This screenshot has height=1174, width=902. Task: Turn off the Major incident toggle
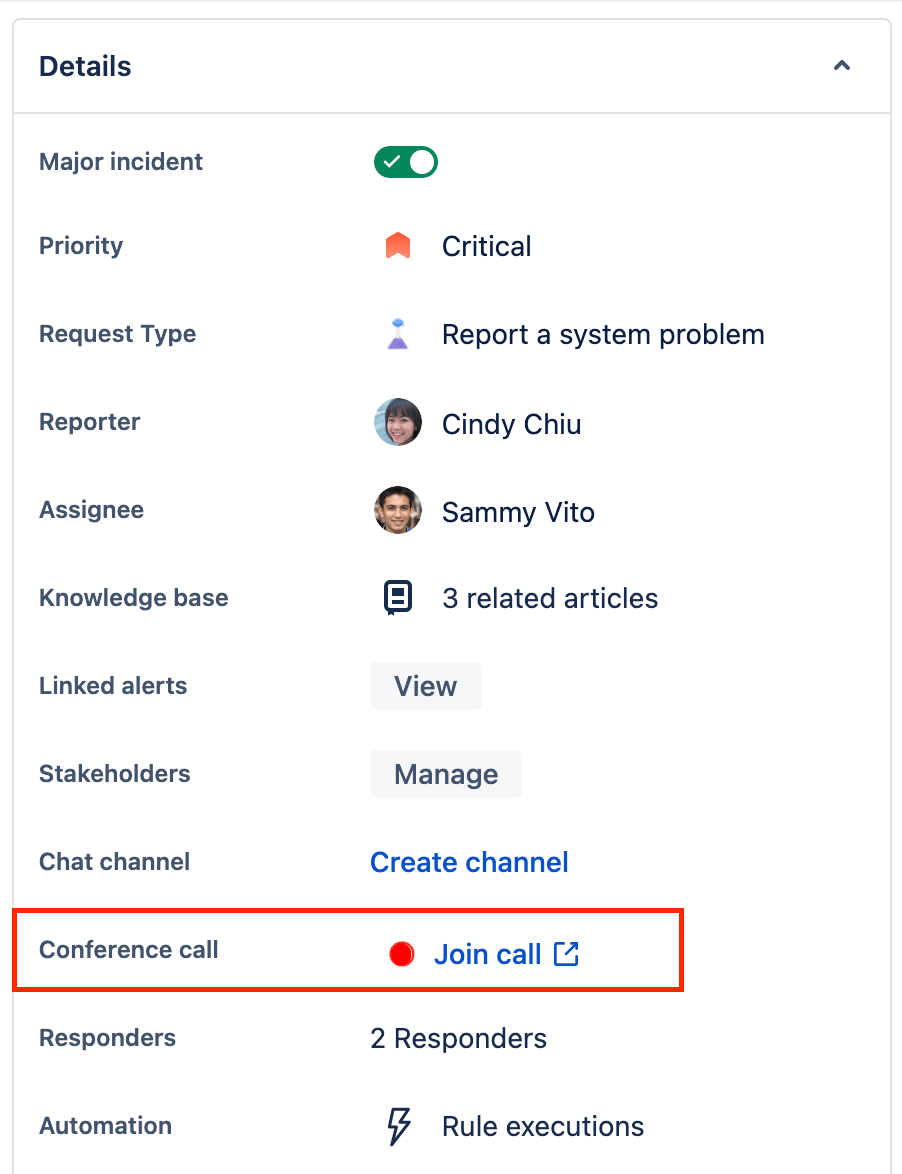[x=405, y=161]
